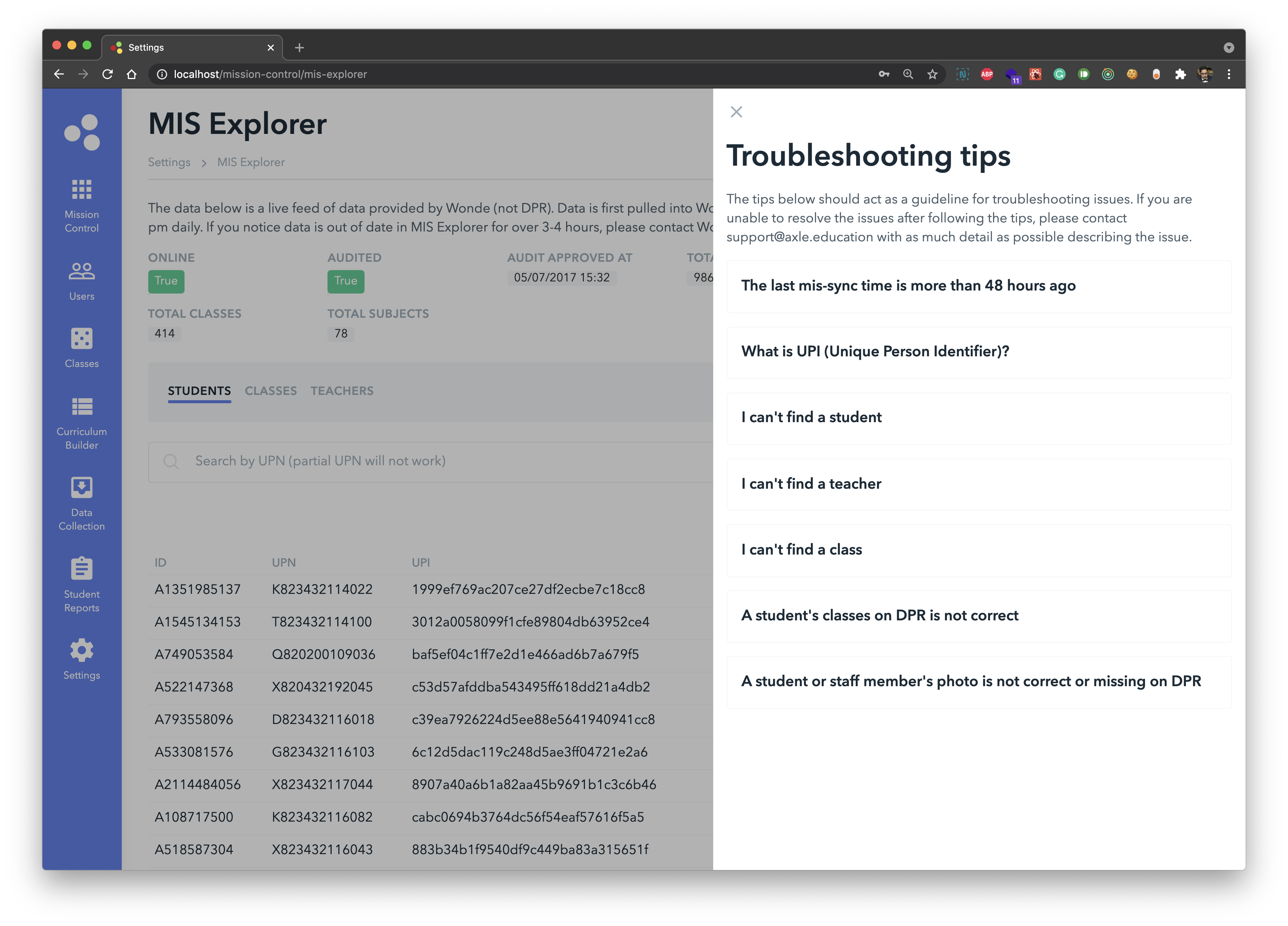Open Mission Control from the sidebar
Image resolution: width=1288 pixels, height=926 pixels.
(81, 205)
